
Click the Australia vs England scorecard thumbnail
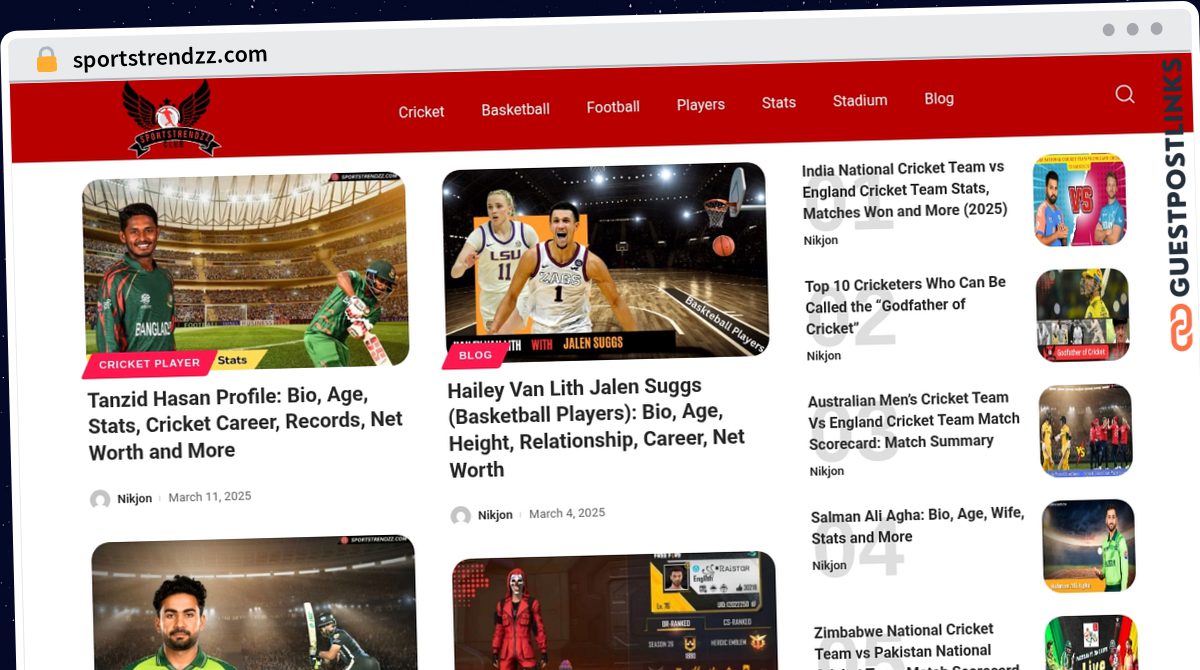point(1086,430)
